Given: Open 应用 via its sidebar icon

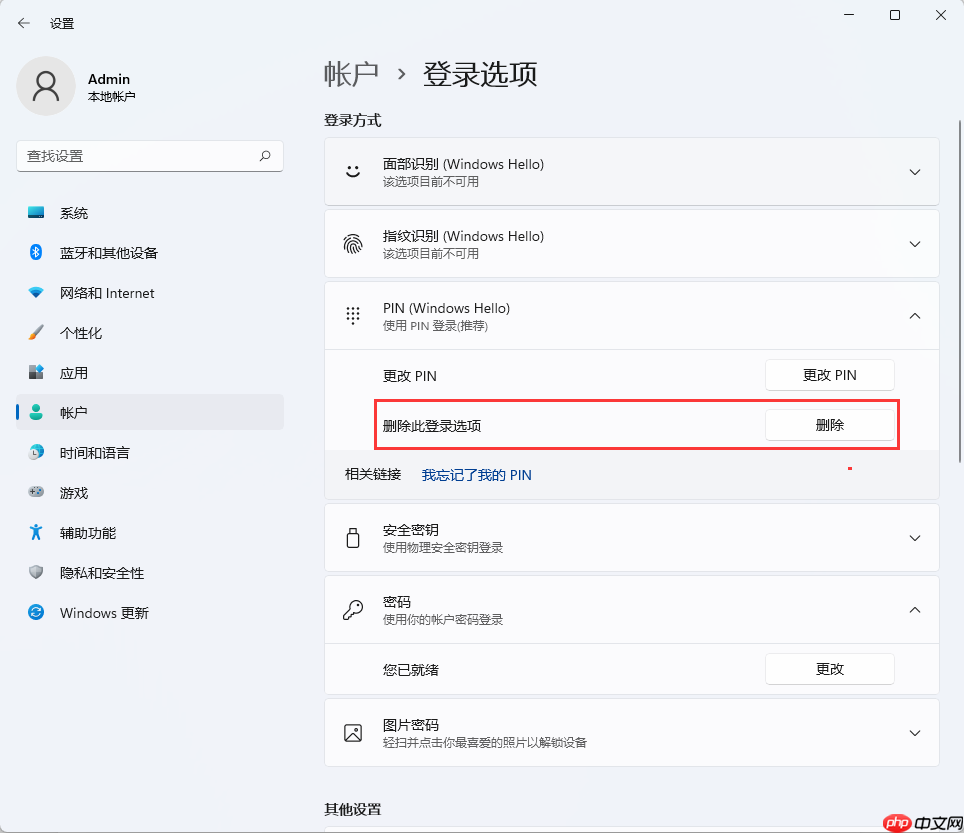Looking at the screenshot, I should 36,372.
